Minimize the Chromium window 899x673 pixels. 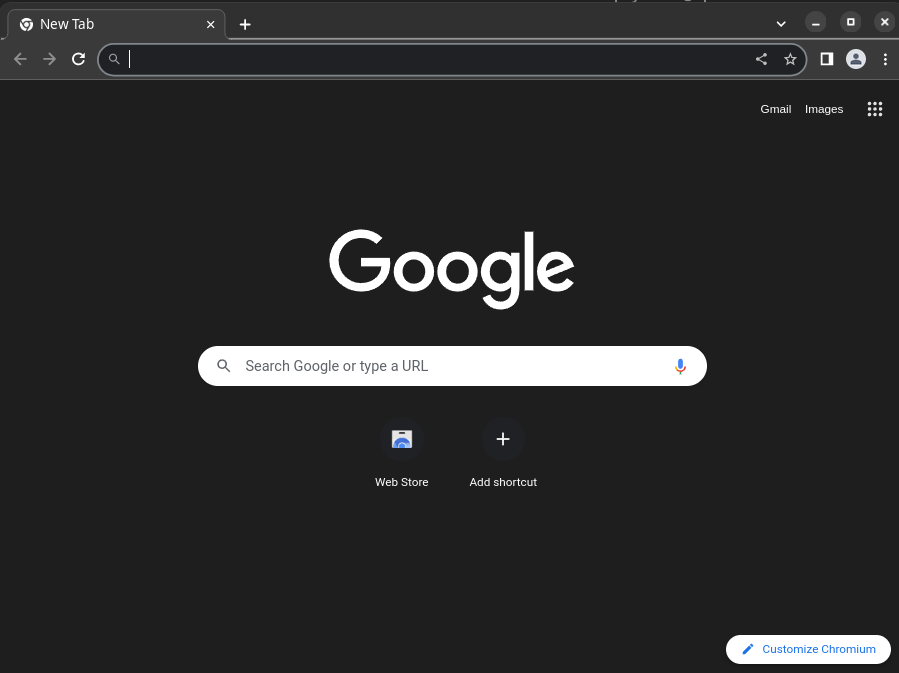point(815,23)
